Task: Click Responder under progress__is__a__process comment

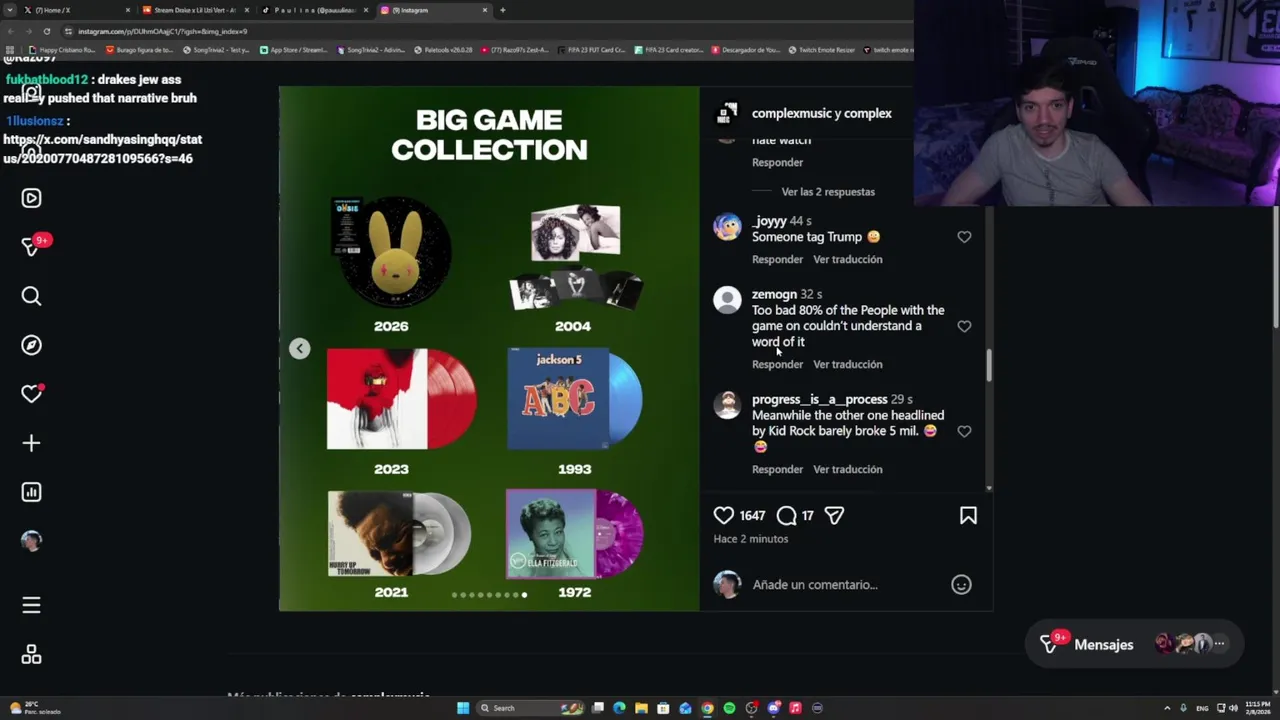Action: click(777, 470)
